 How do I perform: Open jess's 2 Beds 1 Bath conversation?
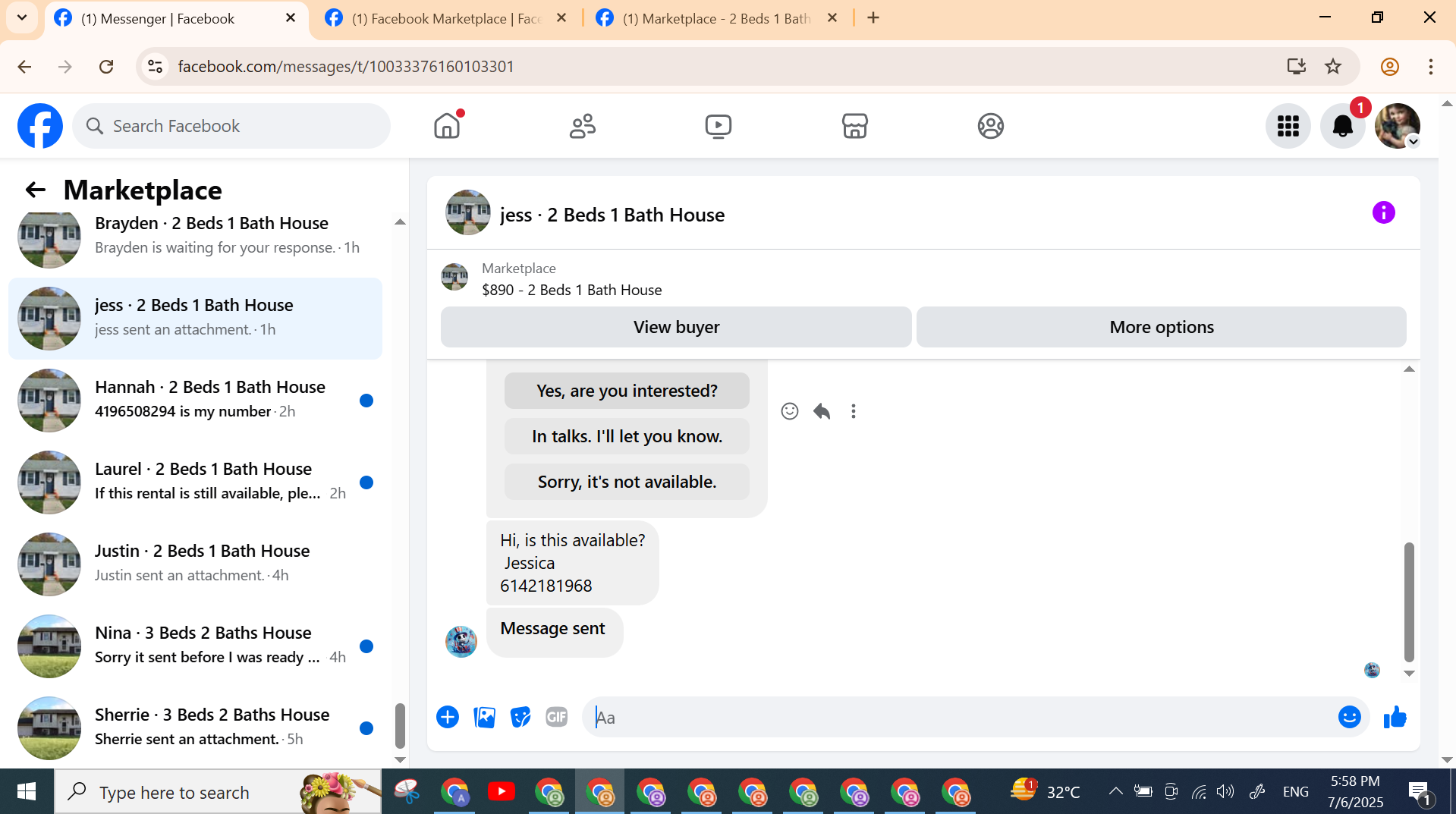(196, 318)
